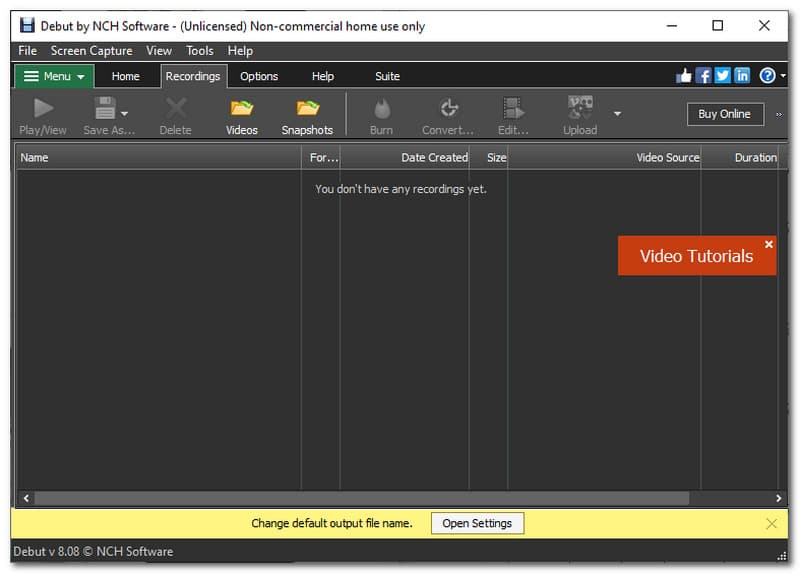Click the thumbs-up like icon
Image resolution: width=800 pixels, height=574 pixels.
coord(684,76)
